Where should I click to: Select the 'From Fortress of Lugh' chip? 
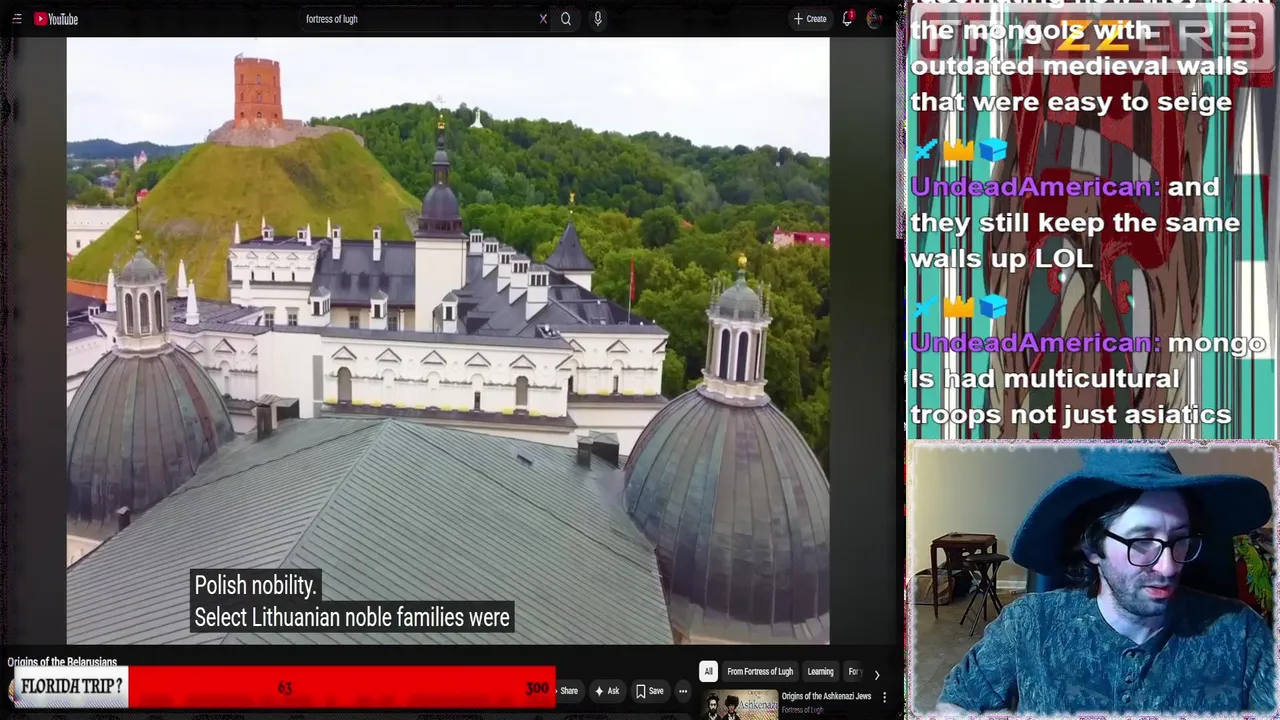(760, 672)
